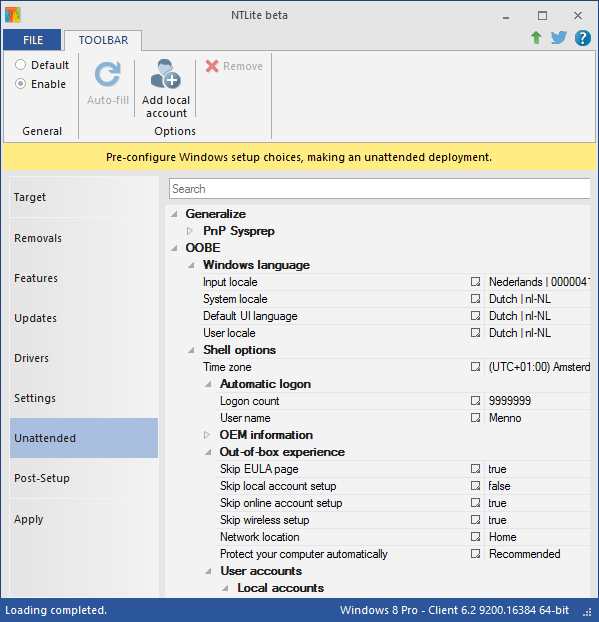Click the Skip EULA page row label

259,469
